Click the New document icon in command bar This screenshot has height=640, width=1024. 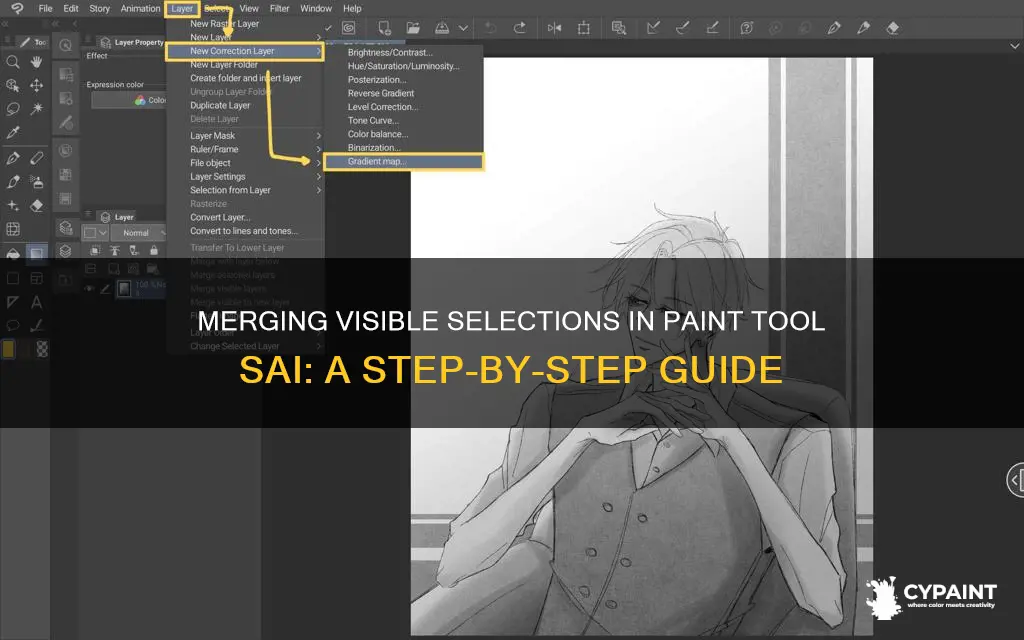(x=385, y=28)
